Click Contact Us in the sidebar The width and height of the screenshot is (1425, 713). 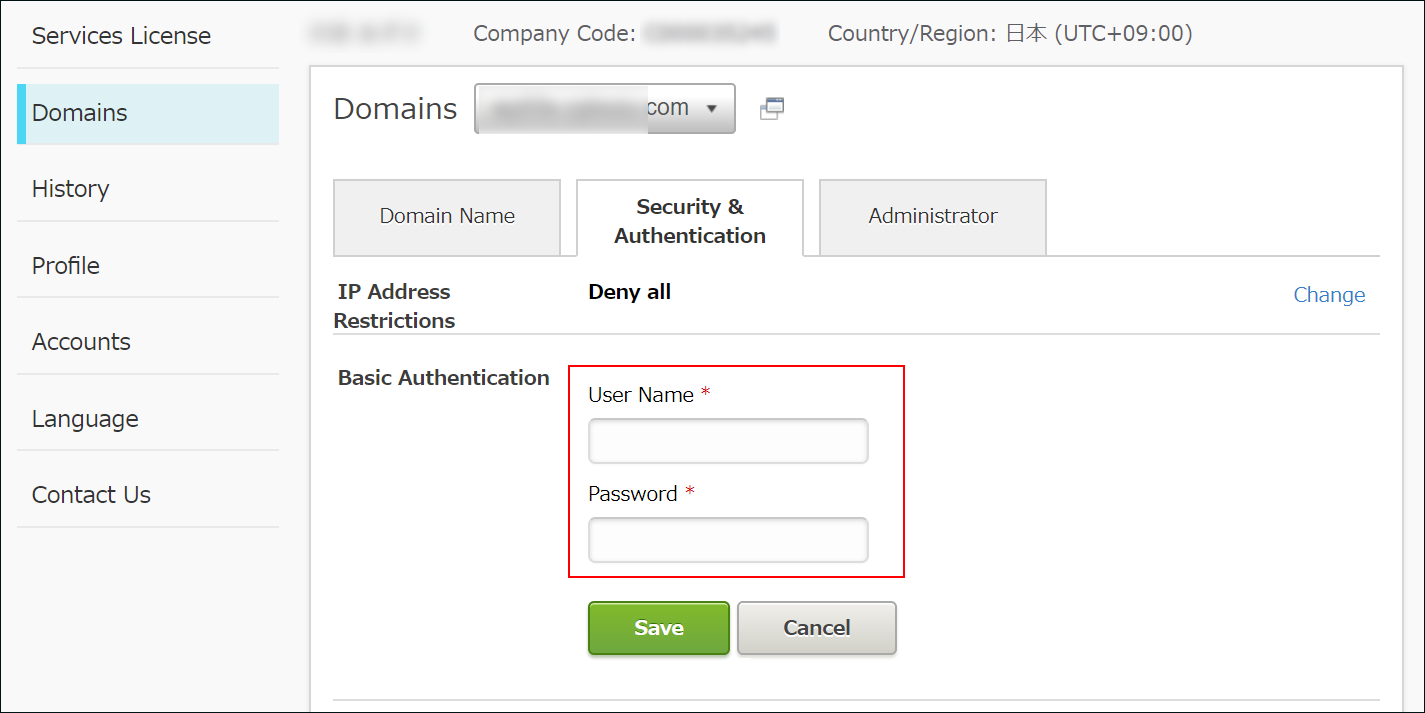91,495
